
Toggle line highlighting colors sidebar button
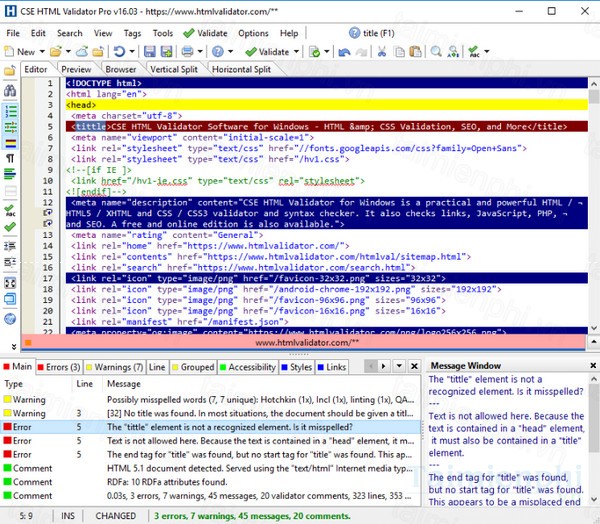click(x=10, y=144)
